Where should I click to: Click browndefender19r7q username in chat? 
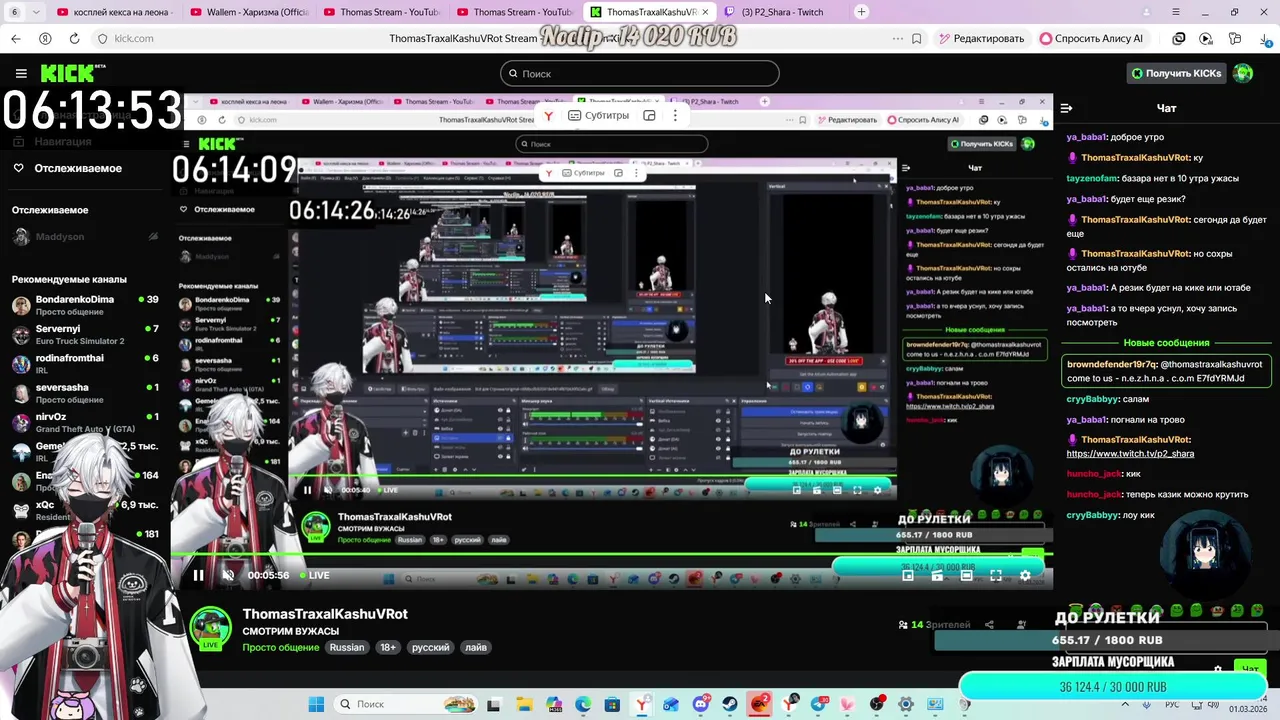tap(1111, 365)
